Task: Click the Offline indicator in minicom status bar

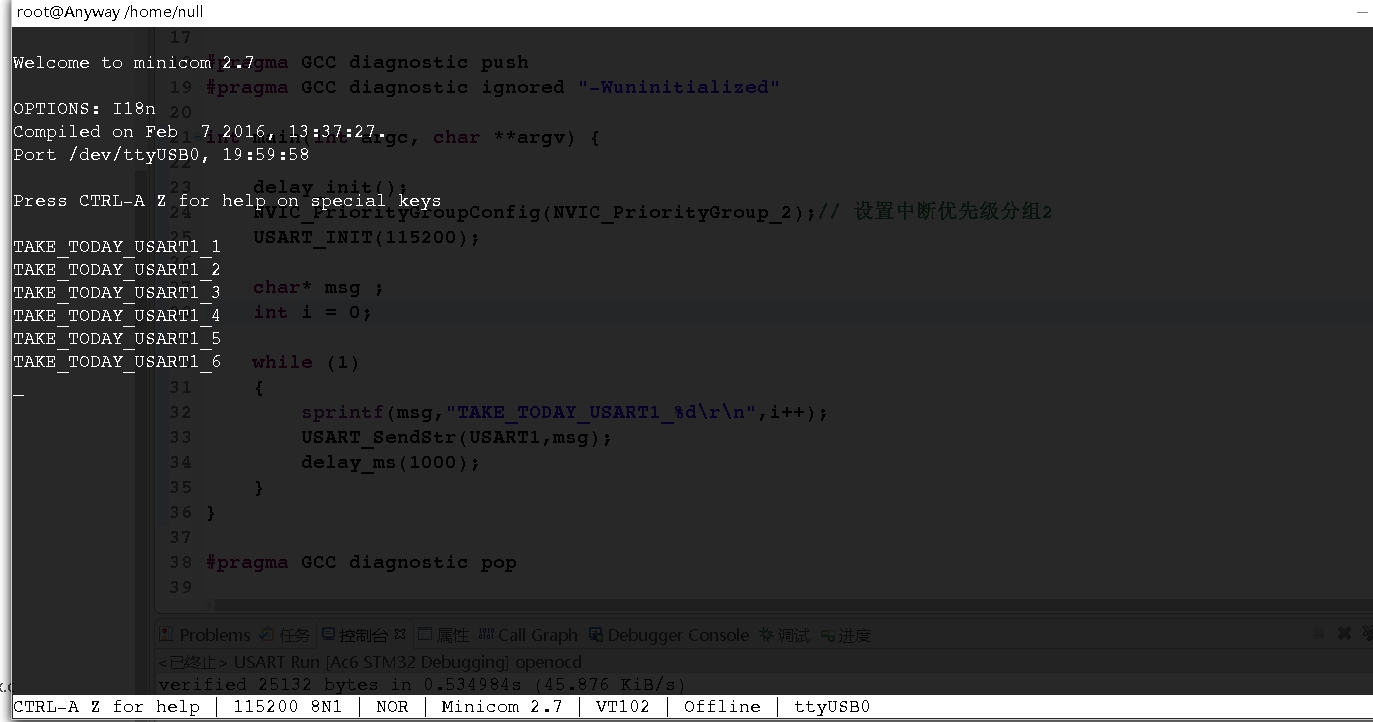Action: [721, 707]
